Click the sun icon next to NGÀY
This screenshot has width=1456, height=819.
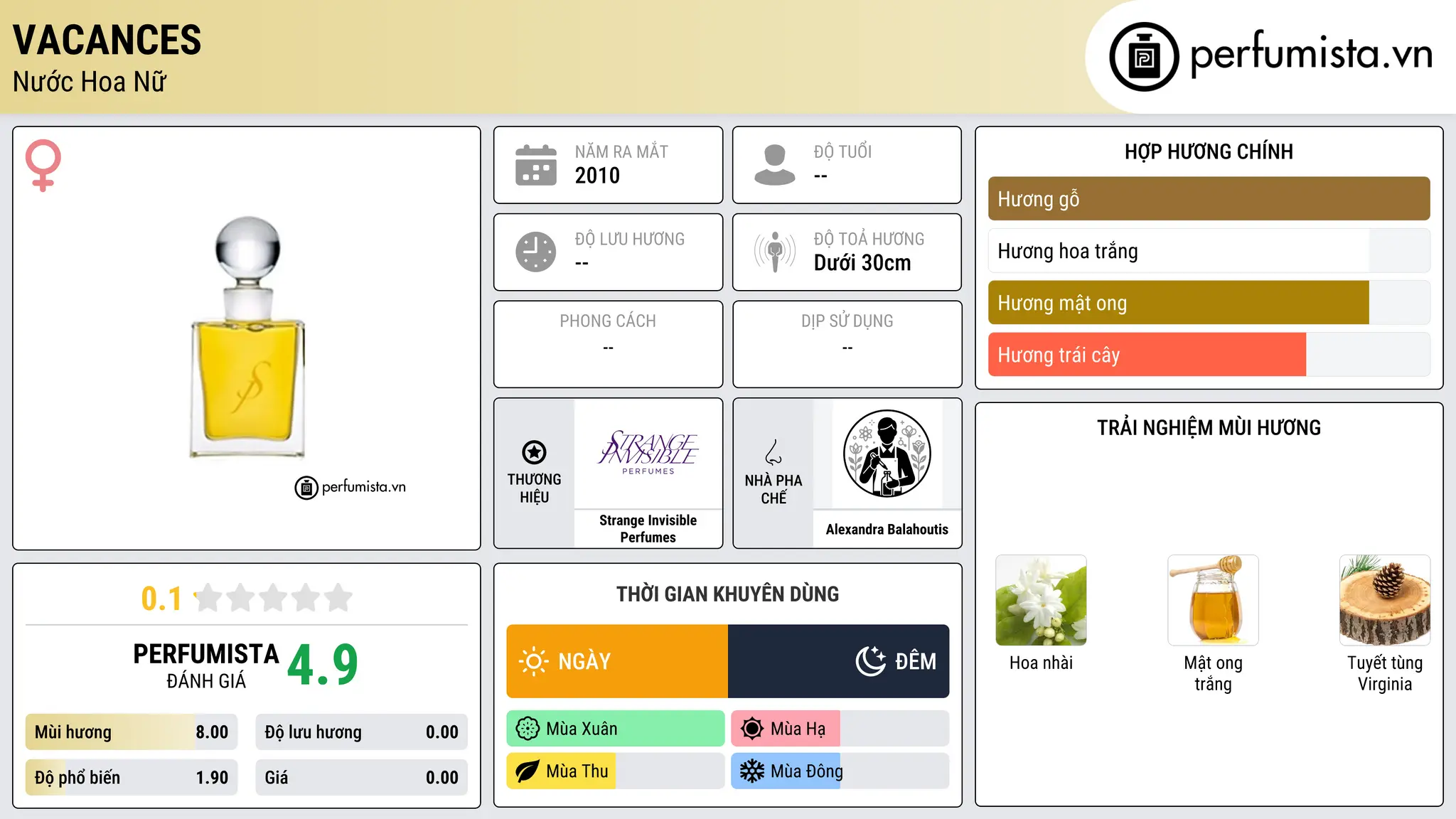coord(533,661)
